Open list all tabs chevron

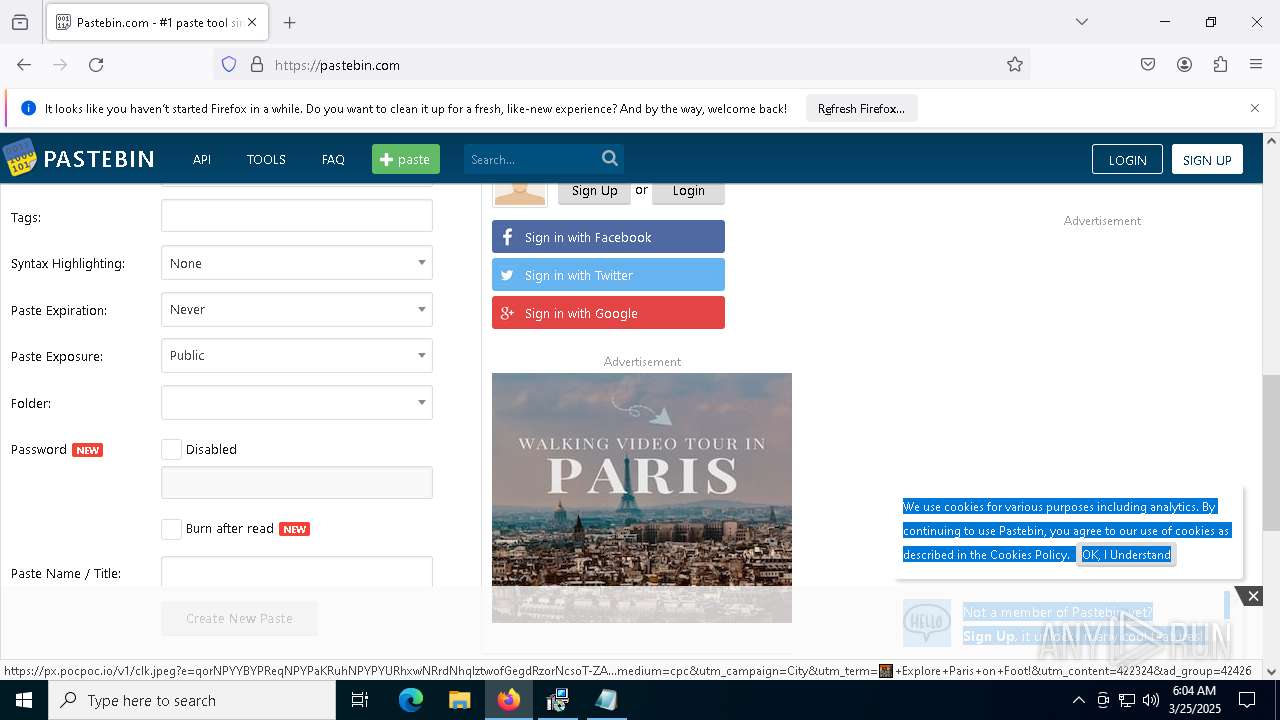1081,22
